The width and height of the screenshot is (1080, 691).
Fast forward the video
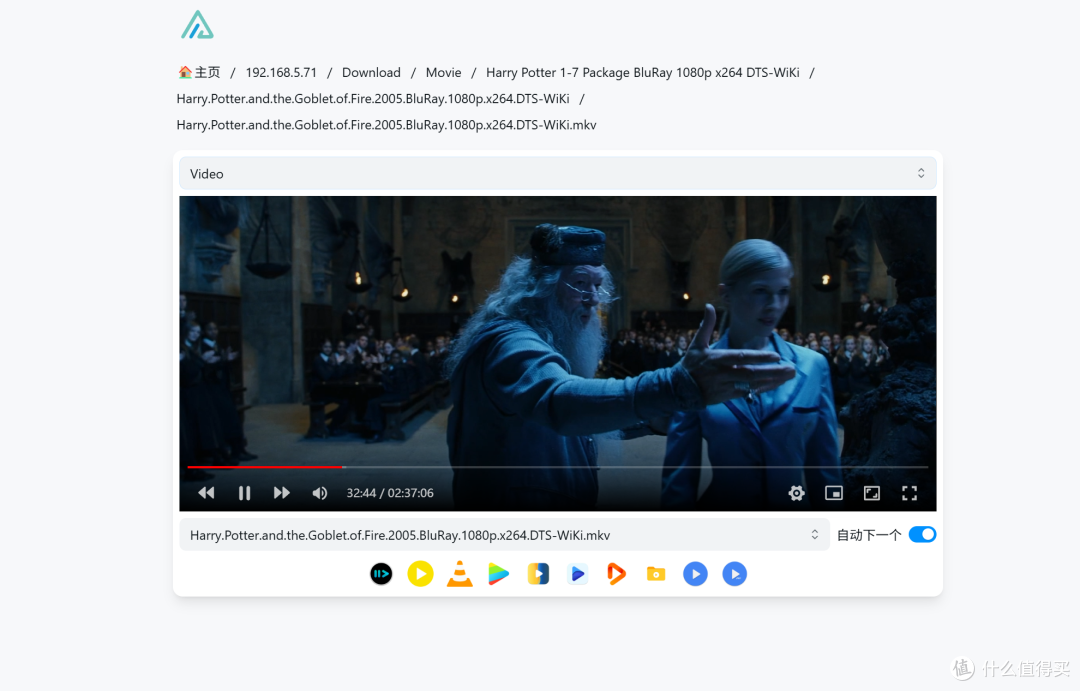click(x=282, y=493)
